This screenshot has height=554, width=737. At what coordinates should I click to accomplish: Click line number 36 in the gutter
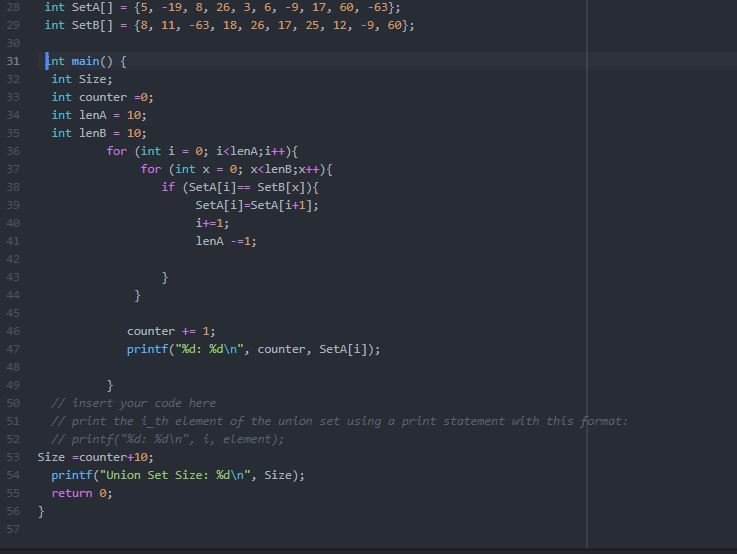(13, 151)
